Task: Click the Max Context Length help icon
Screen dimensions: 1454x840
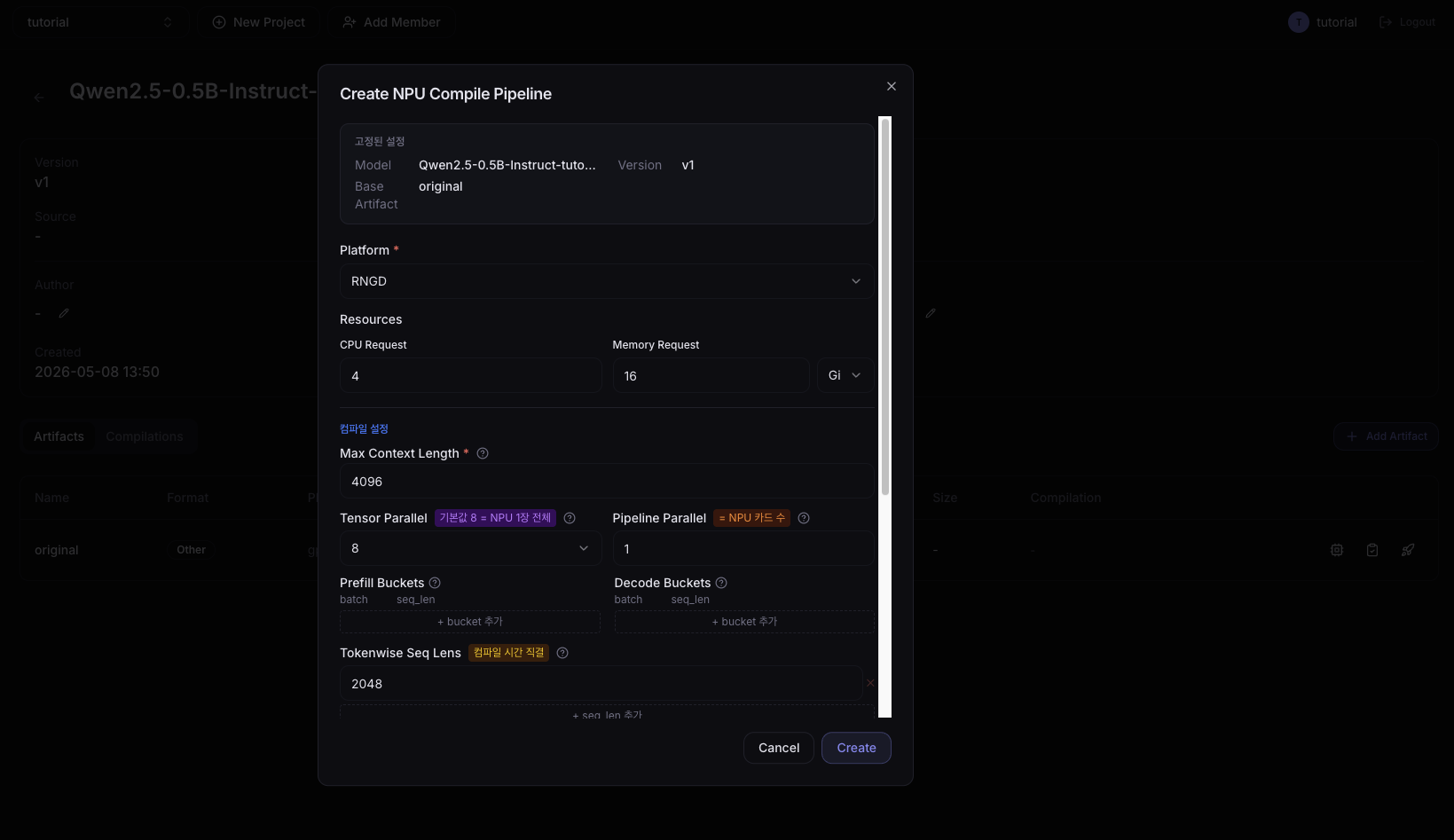Action: tap(483, 453)
